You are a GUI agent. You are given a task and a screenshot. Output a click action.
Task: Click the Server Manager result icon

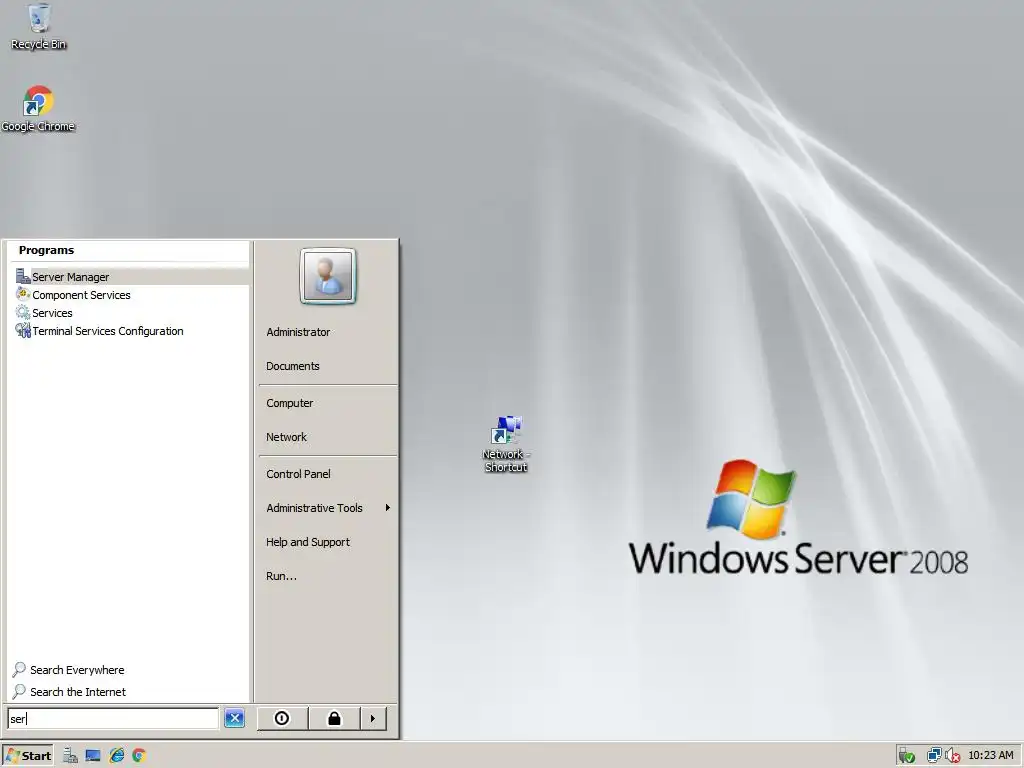tap(23, 276)
